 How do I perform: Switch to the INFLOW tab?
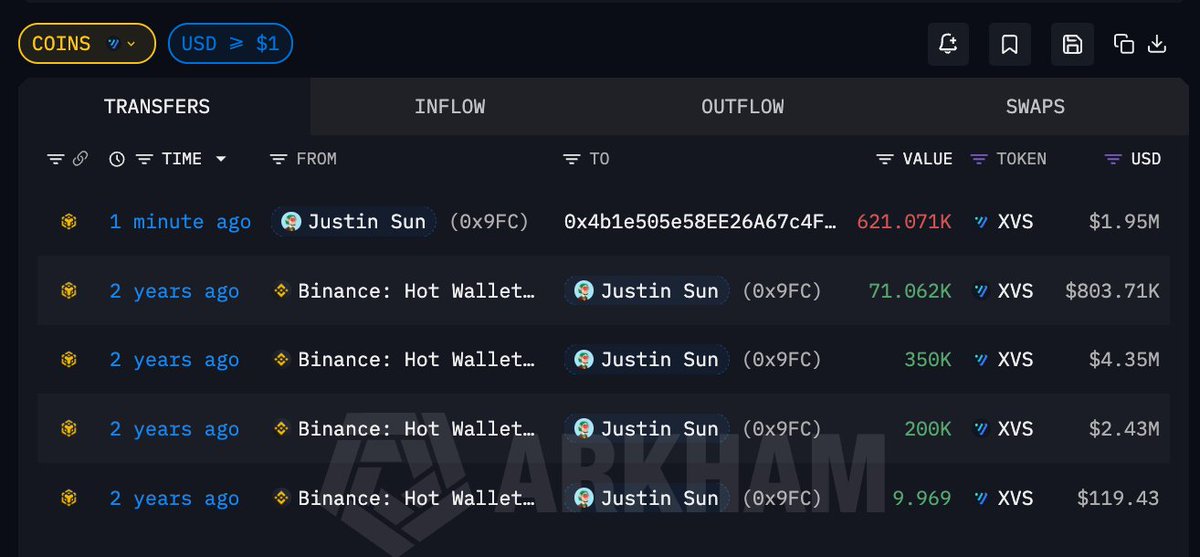(x=449, y=106)
